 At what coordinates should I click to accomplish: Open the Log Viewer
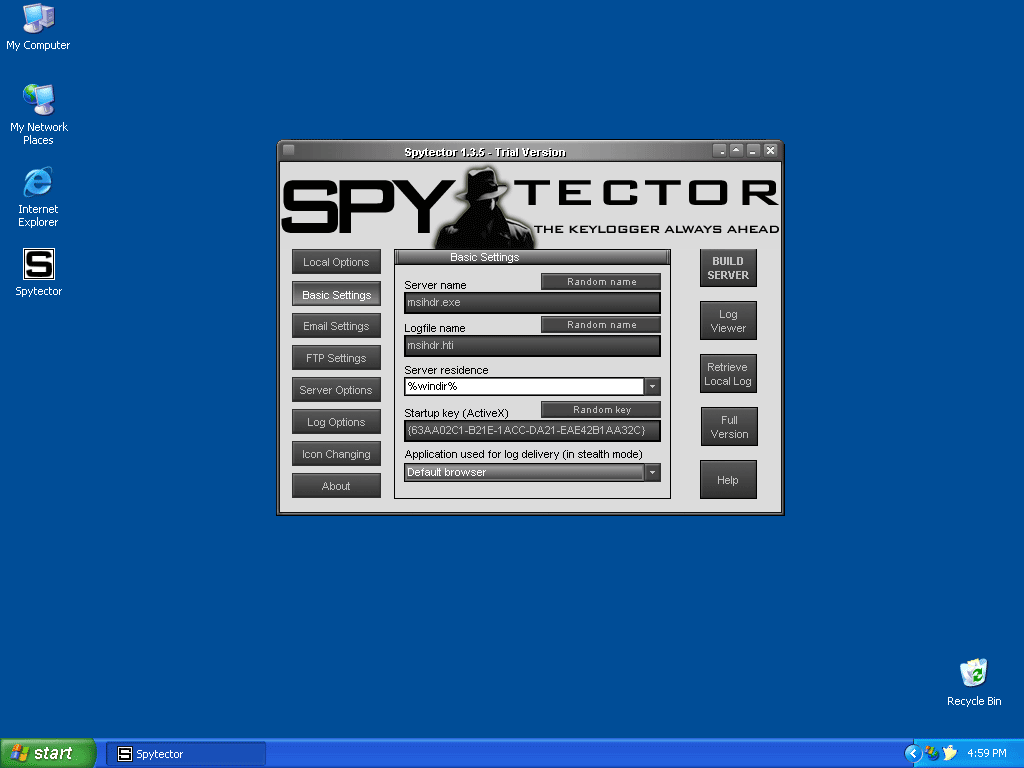(x=728, y=321)
